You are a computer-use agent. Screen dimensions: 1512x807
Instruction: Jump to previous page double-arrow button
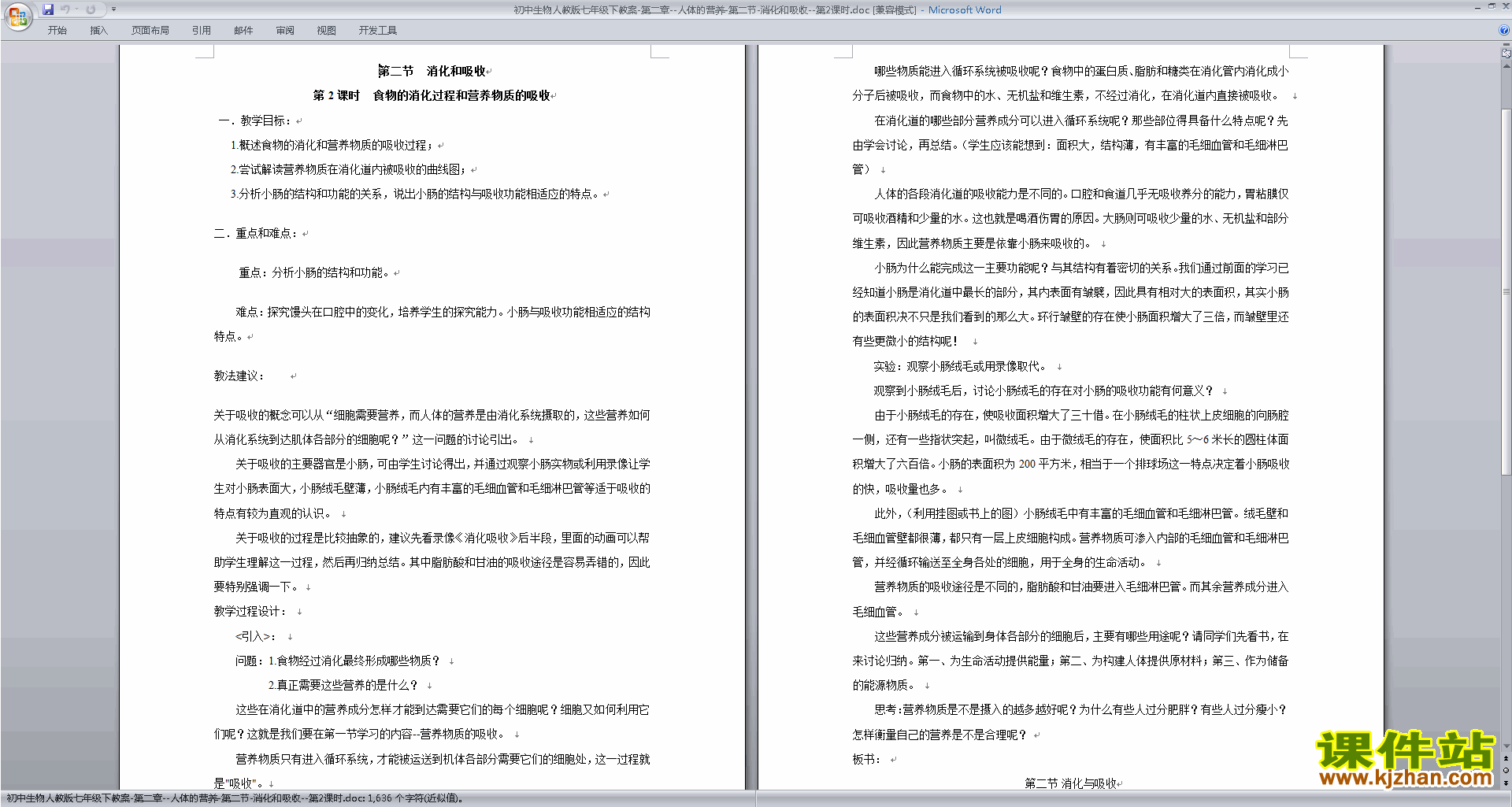click(x=1506, y=758)
